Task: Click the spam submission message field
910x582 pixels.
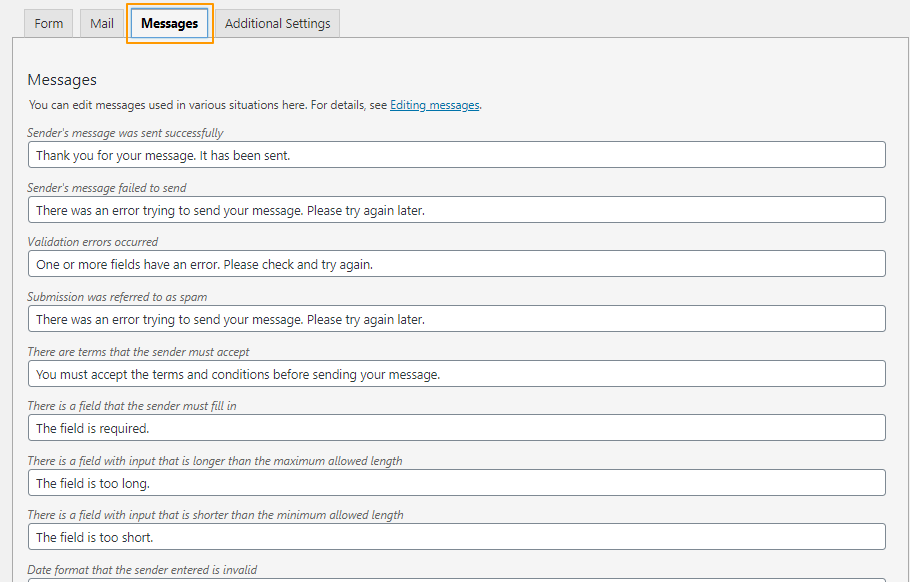Action: pyautogui.click(x=455, y=318)
